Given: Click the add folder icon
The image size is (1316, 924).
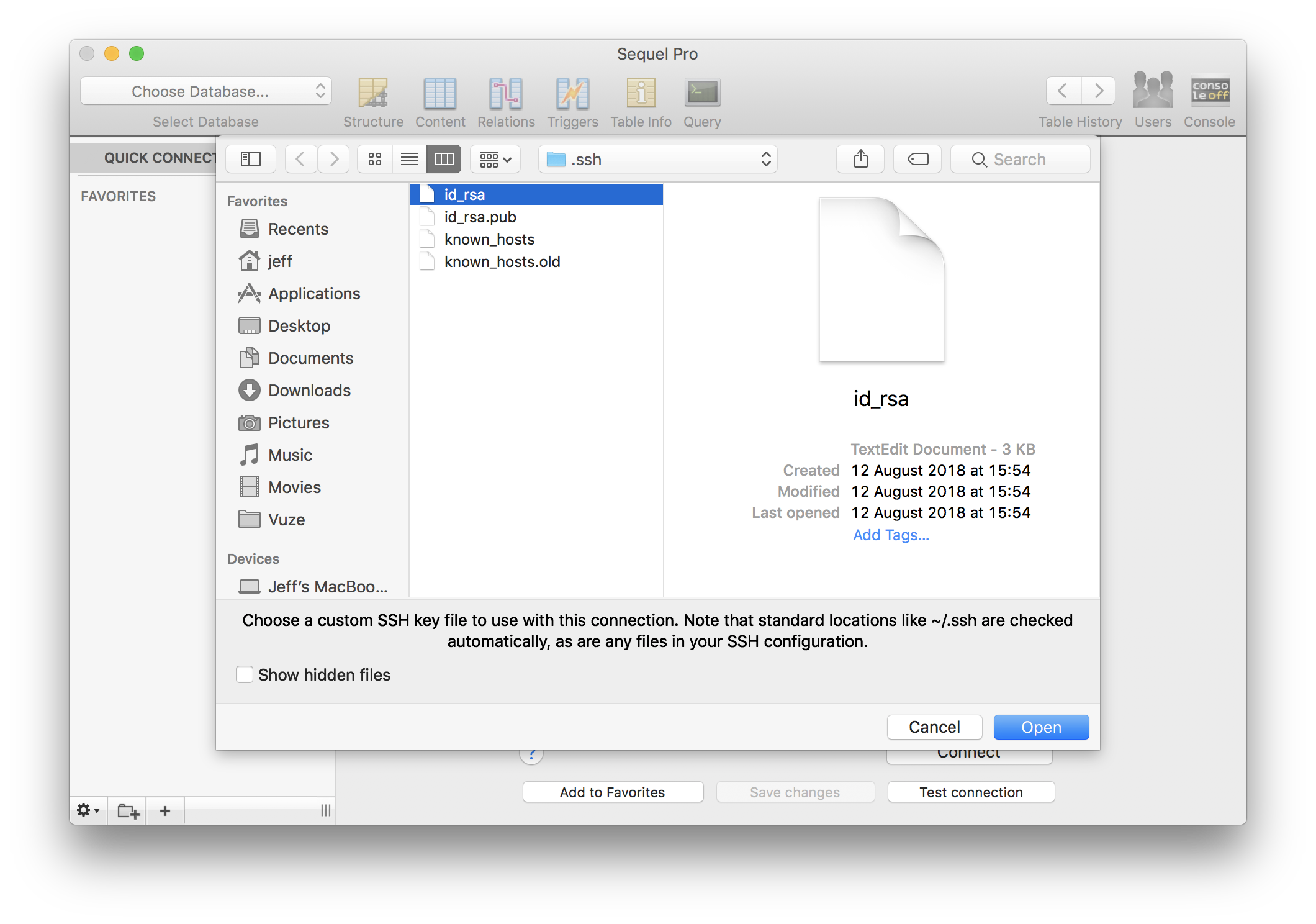Looking at the screenshot, I should pos(128,810).
